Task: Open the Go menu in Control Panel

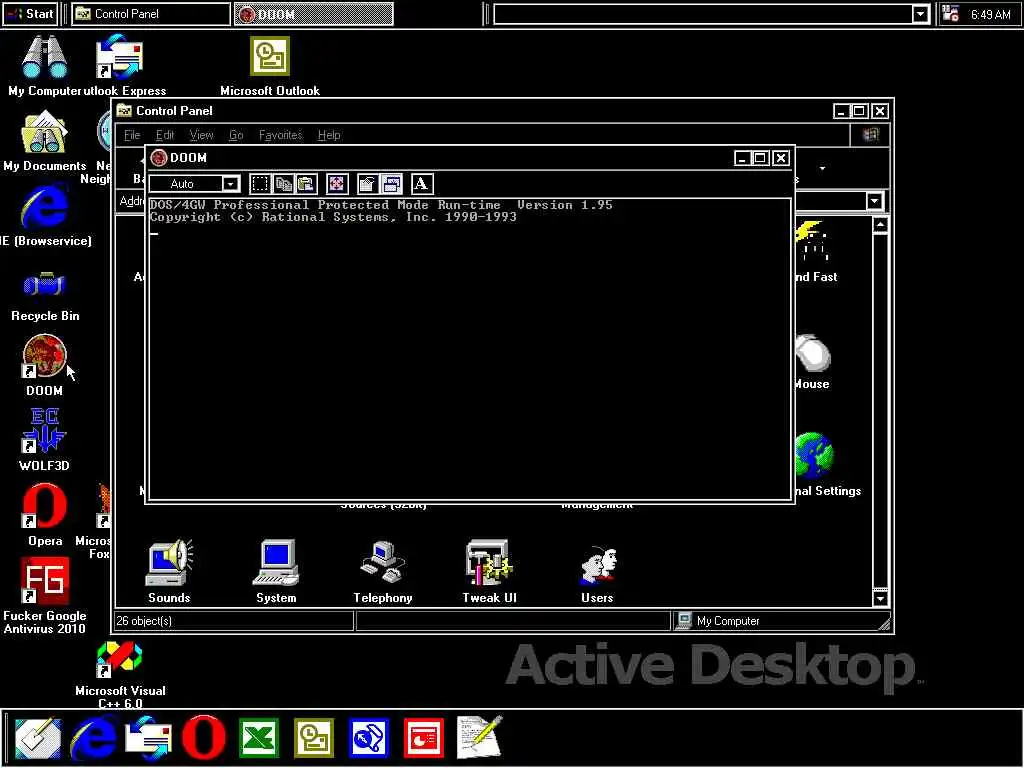Action: pyautogui.click(x=236, y=135)
